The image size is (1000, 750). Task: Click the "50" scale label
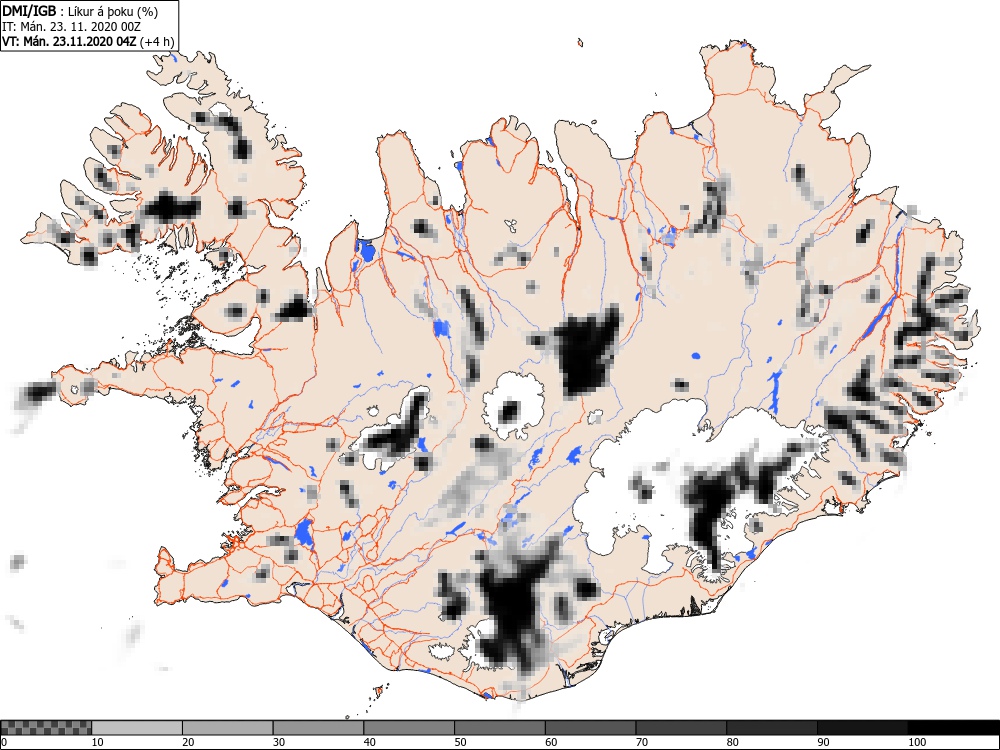(x=460, y=742)
